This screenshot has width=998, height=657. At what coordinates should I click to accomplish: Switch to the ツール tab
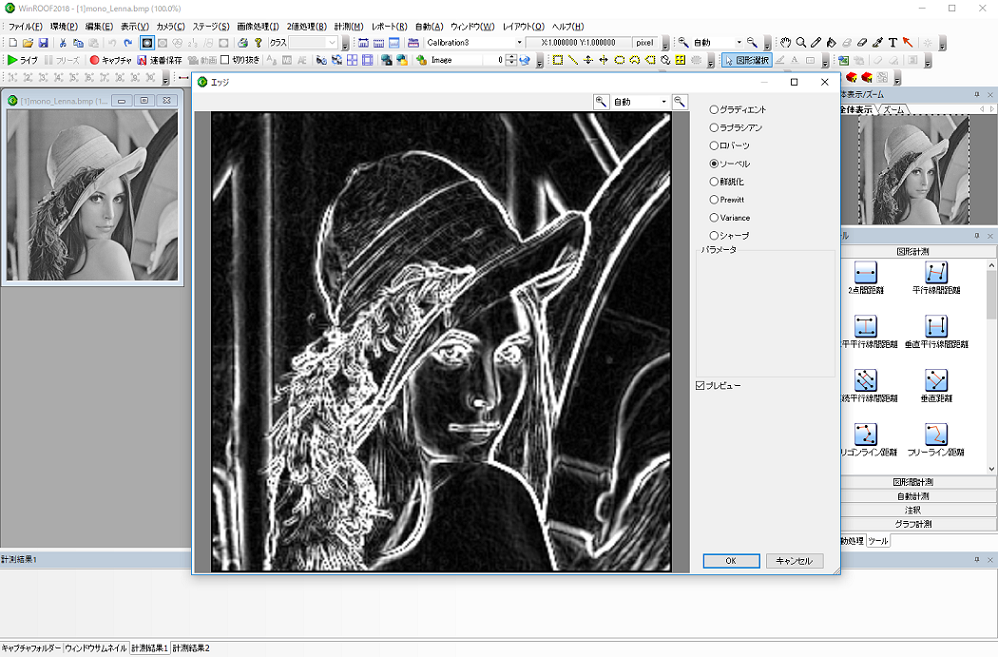[x=878, y=541]
